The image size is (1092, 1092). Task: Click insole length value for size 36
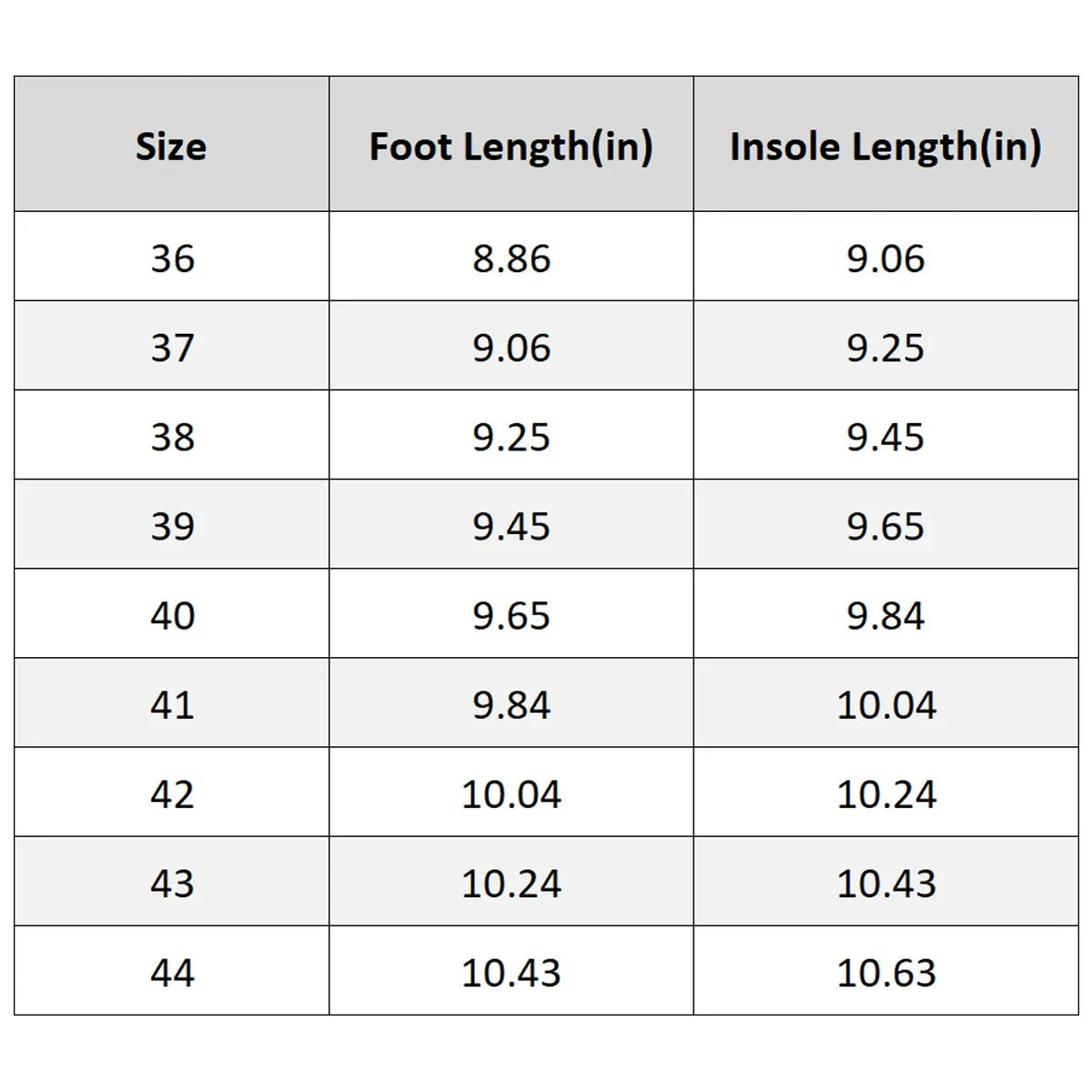tap(885, 258)
